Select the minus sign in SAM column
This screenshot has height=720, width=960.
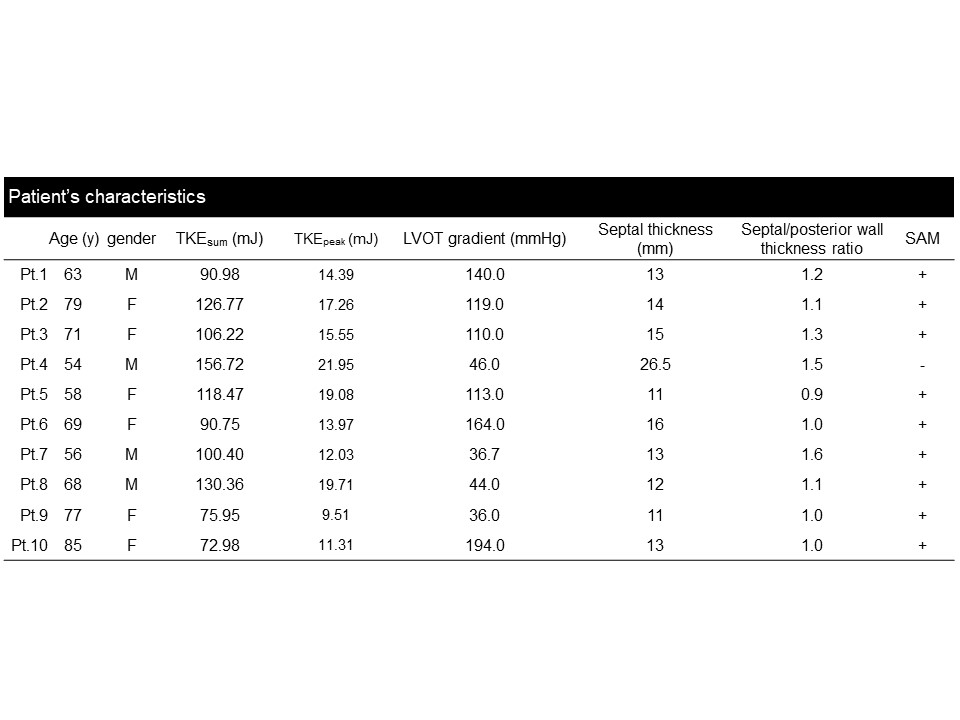922,365
